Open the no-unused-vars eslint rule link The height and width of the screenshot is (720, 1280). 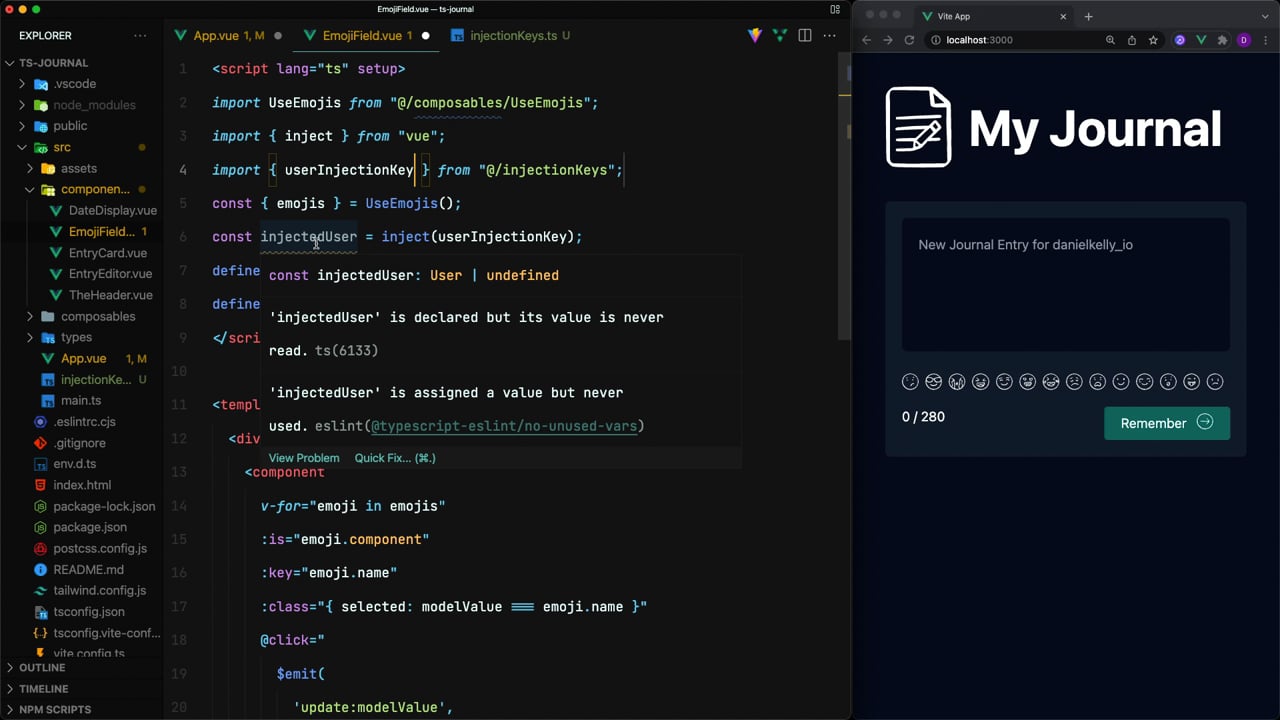(x=504, y=426)
